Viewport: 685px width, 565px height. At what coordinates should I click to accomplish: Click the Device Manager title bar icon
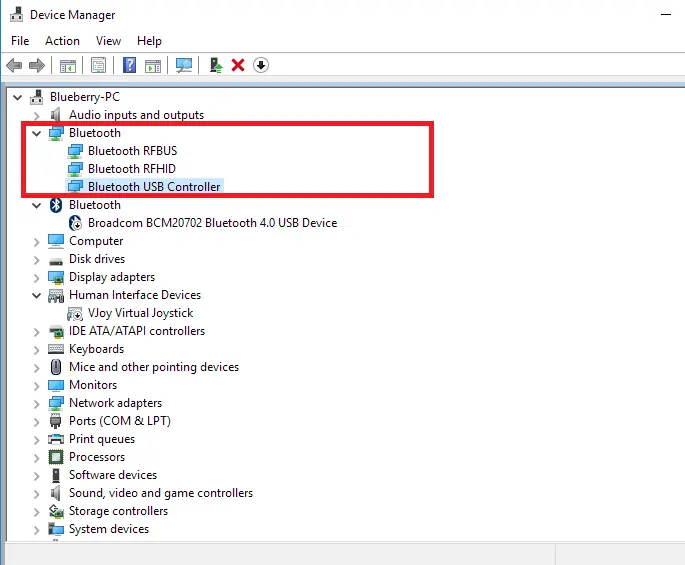pyautogui.click(x=17, y=14)
